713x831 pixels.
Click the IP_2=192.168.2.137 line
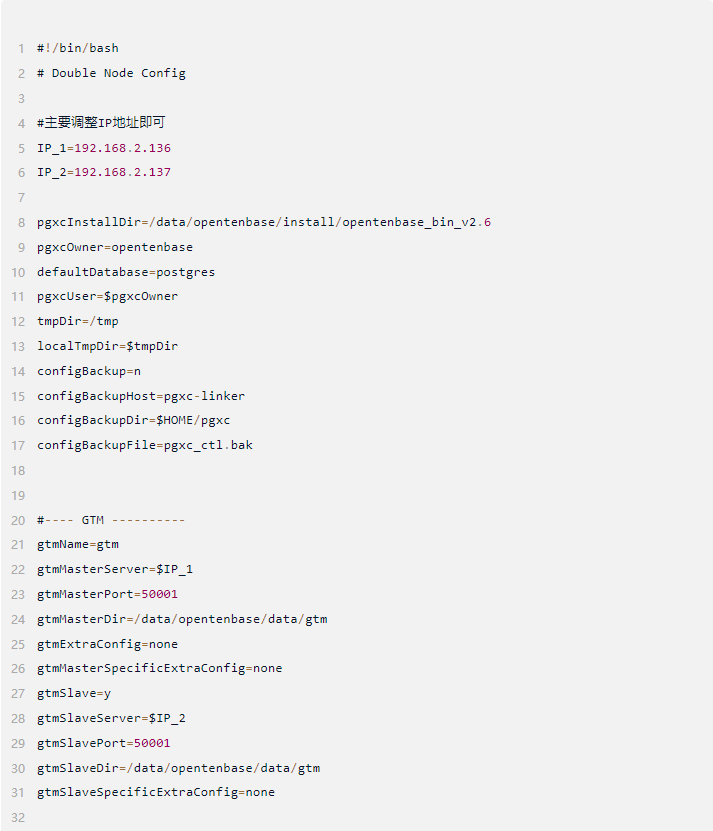click(x=104, y=172)
